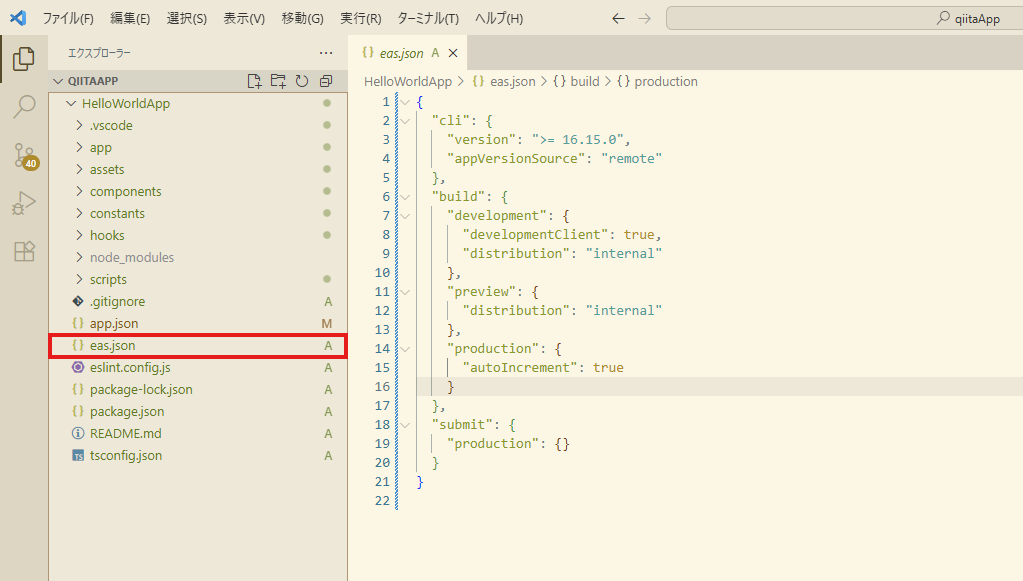Click the Refresh Explorer icon
Image resolution: width=1023 pixels, height=581 pixels.
[302, 80]
